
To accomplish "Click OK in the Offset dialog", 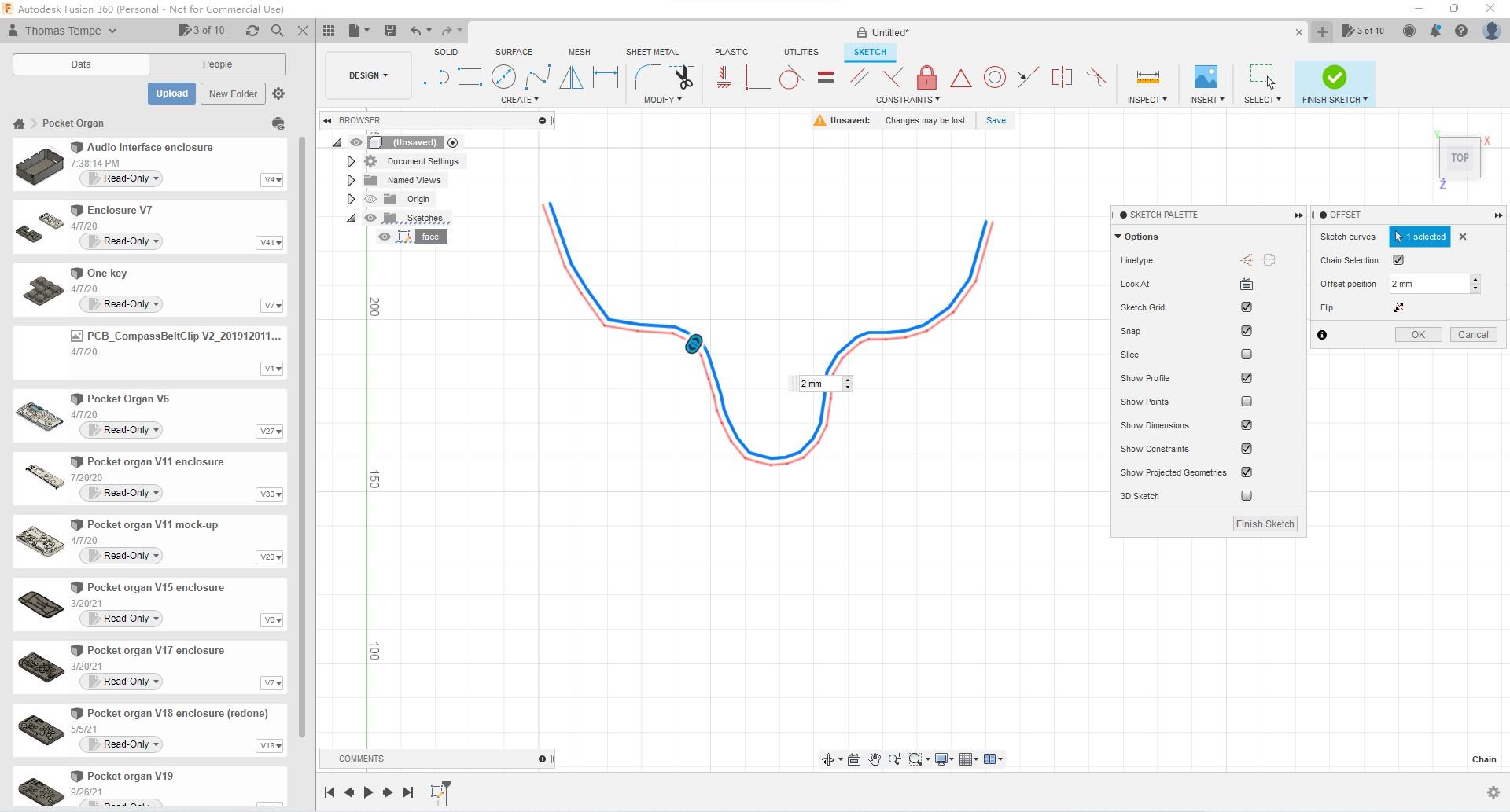I will 1417,334.
